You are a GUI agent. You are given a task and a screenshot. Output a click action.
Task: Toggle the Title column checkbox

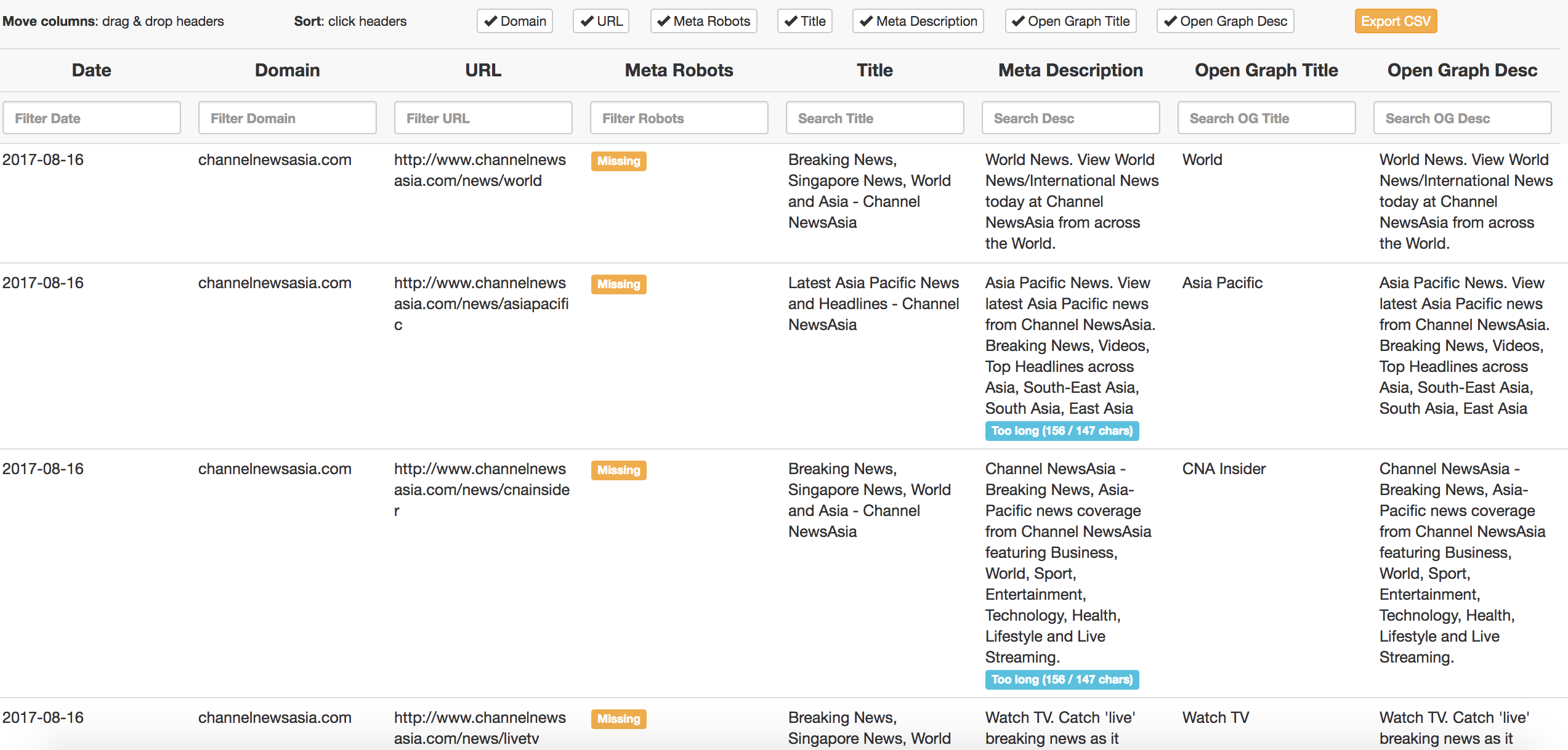pyautogui.click(x=804, y=21)
